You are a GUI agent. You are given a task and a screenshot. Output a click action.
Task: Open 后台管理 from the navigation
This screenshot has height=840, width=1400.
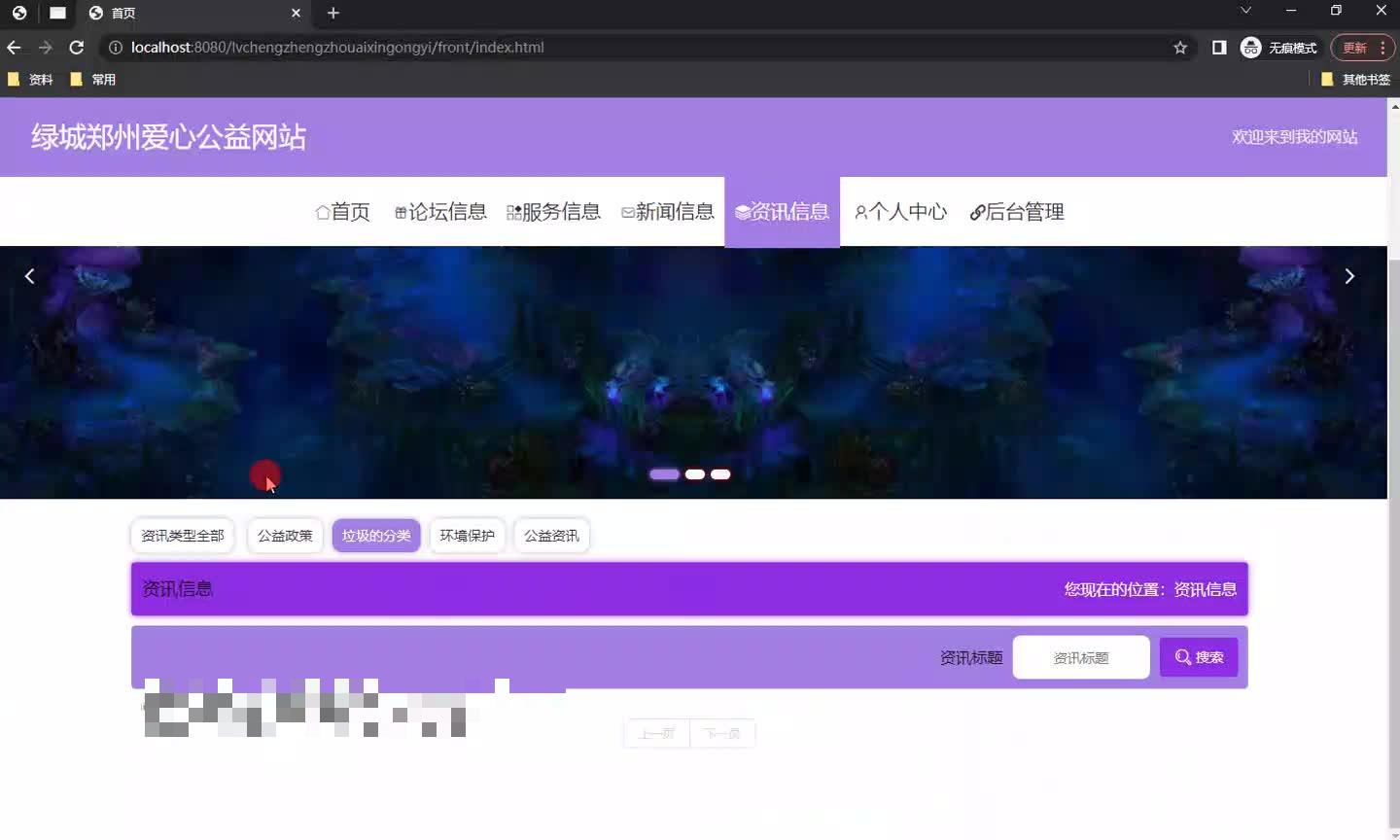1017,212
